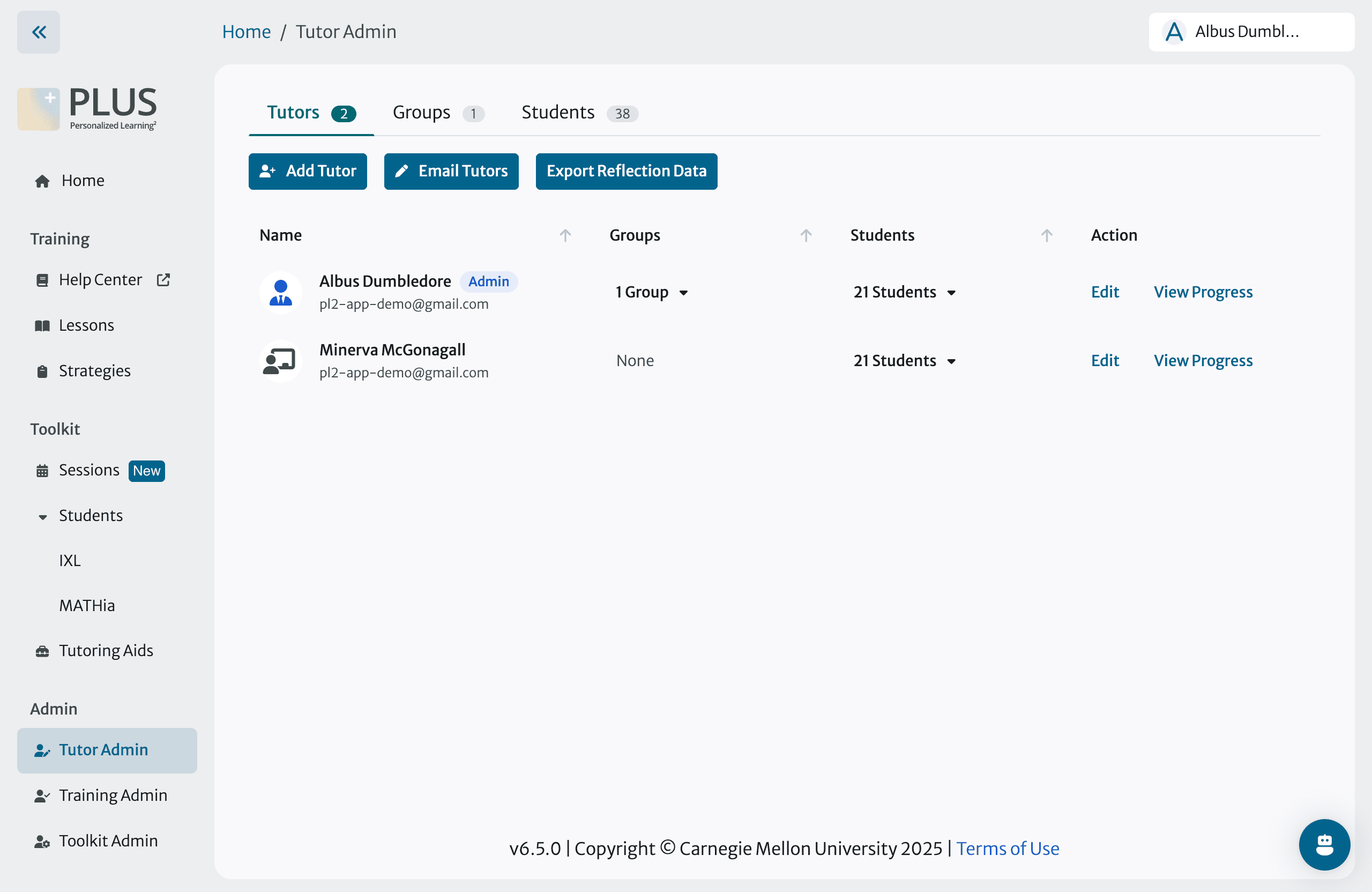Collapse the sidebar with double-chevron icon
The height and width of the screenshot is (892, 1372).
pos(39,32)
